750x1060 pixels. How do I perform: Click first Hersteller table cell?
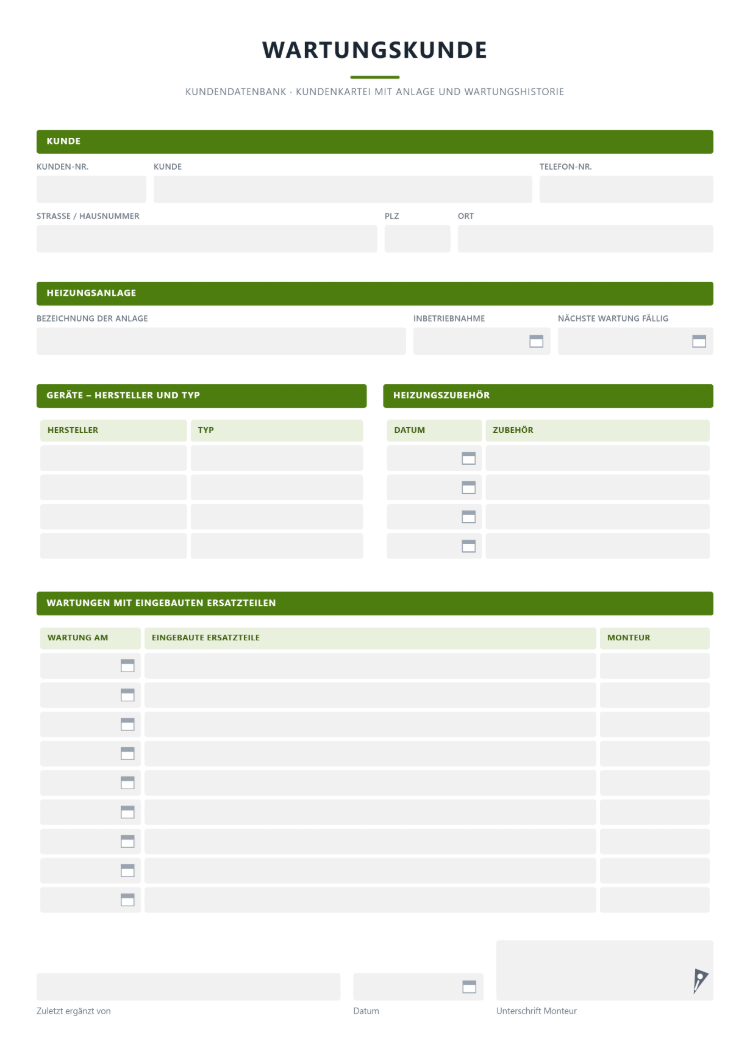113,458
